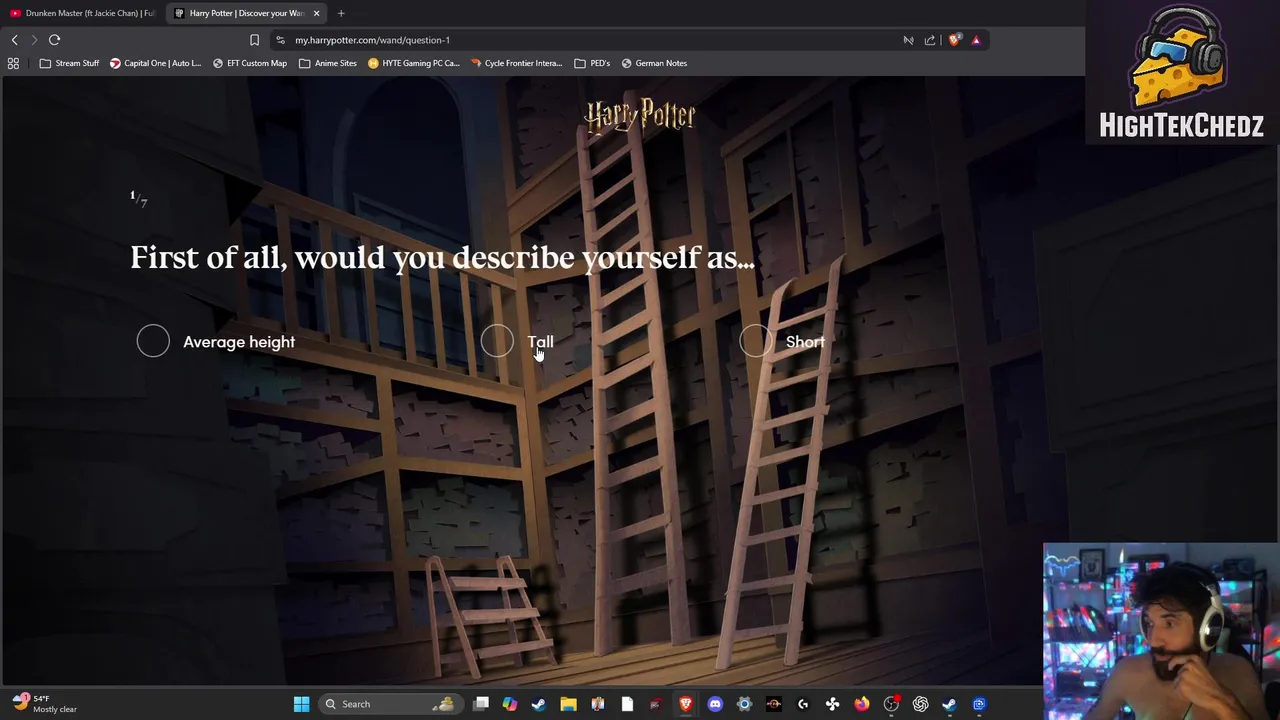Launch Copilot from the taskbar
The height and width of the screenshot is (720, 1280).
click(510, 704)
